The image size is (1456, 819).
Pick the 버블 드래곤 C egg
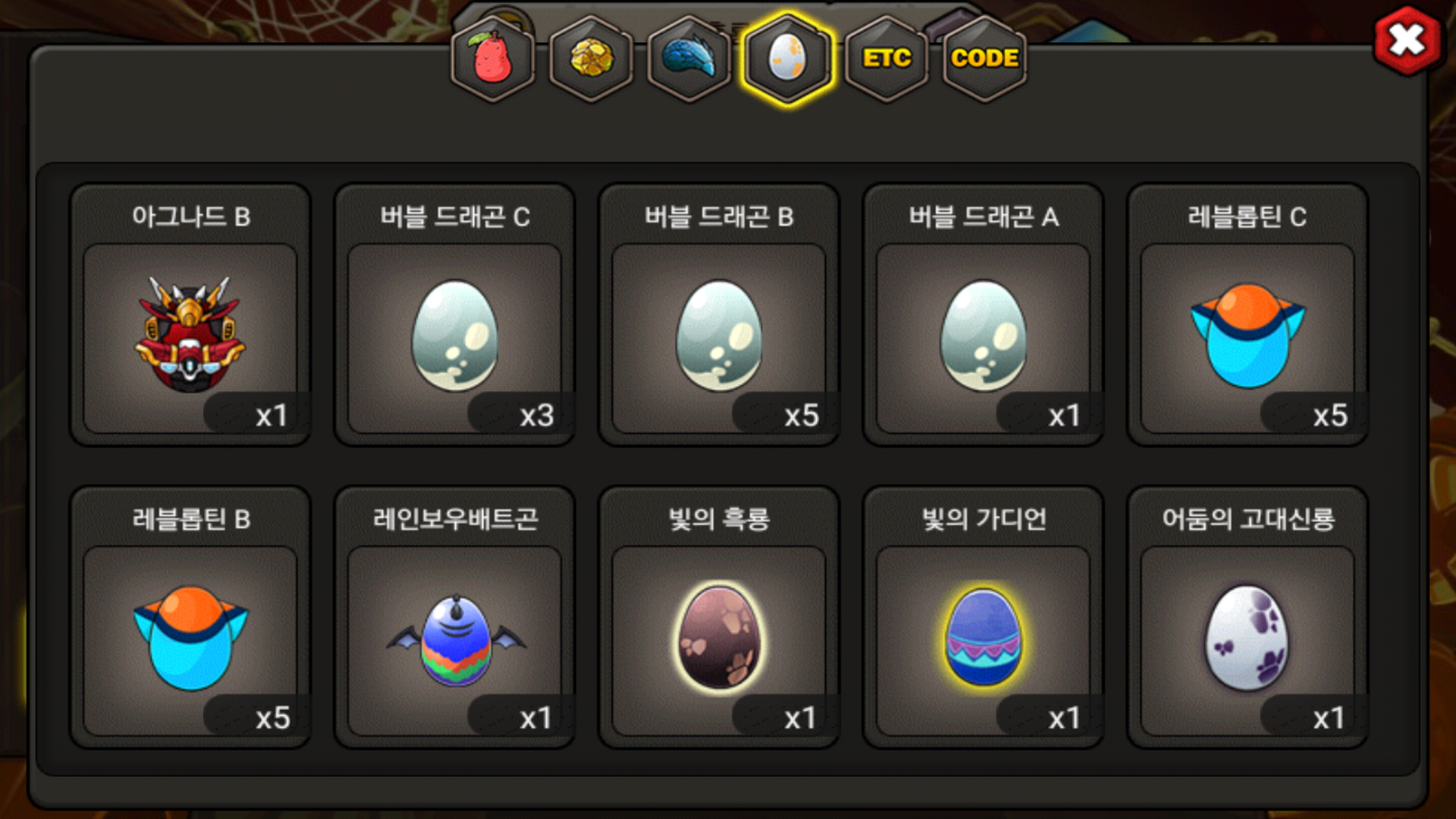click(455, 315)
